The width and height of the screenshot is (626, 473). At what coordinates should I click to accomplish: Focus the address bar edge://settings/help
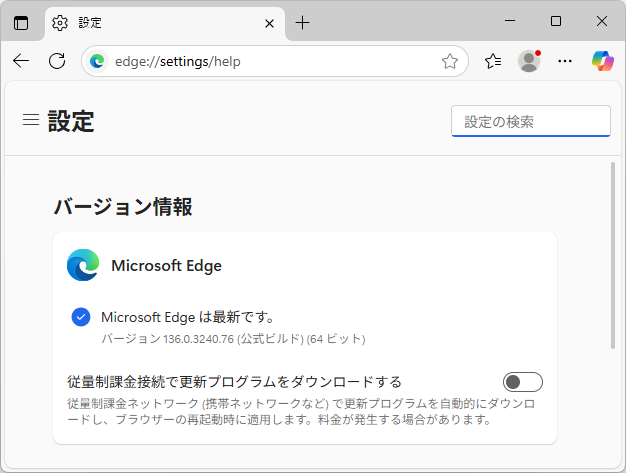[x=275, y=61]
